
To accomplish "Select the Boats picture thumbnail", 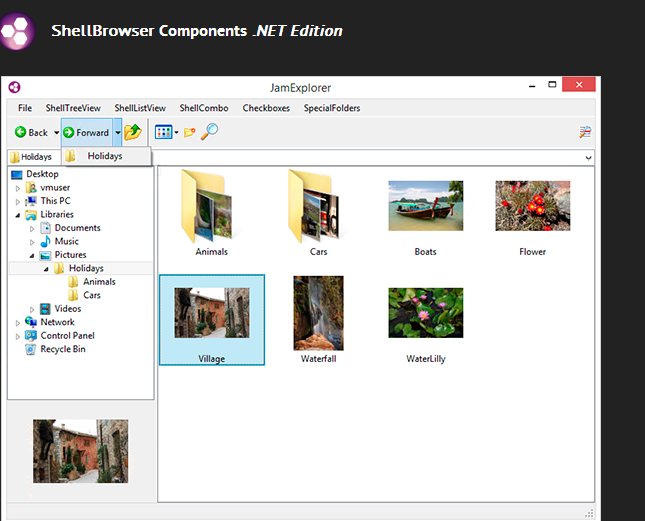I will (x=426, y=206).
